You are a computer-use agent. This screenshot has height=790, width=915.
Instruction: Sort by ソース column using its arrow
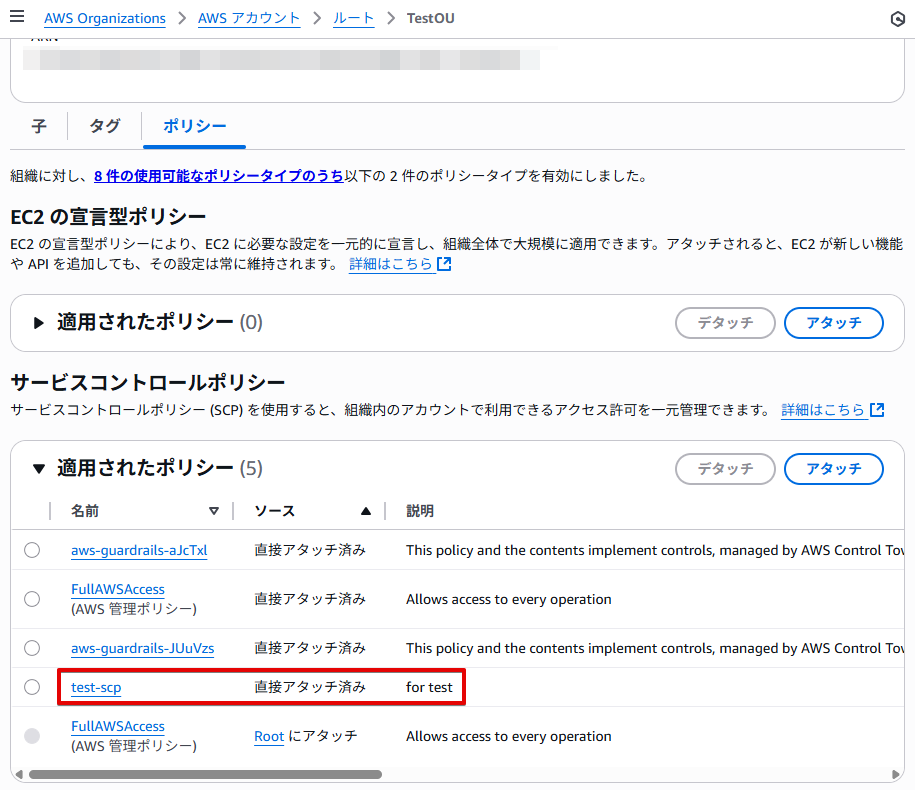pos(366,511)
